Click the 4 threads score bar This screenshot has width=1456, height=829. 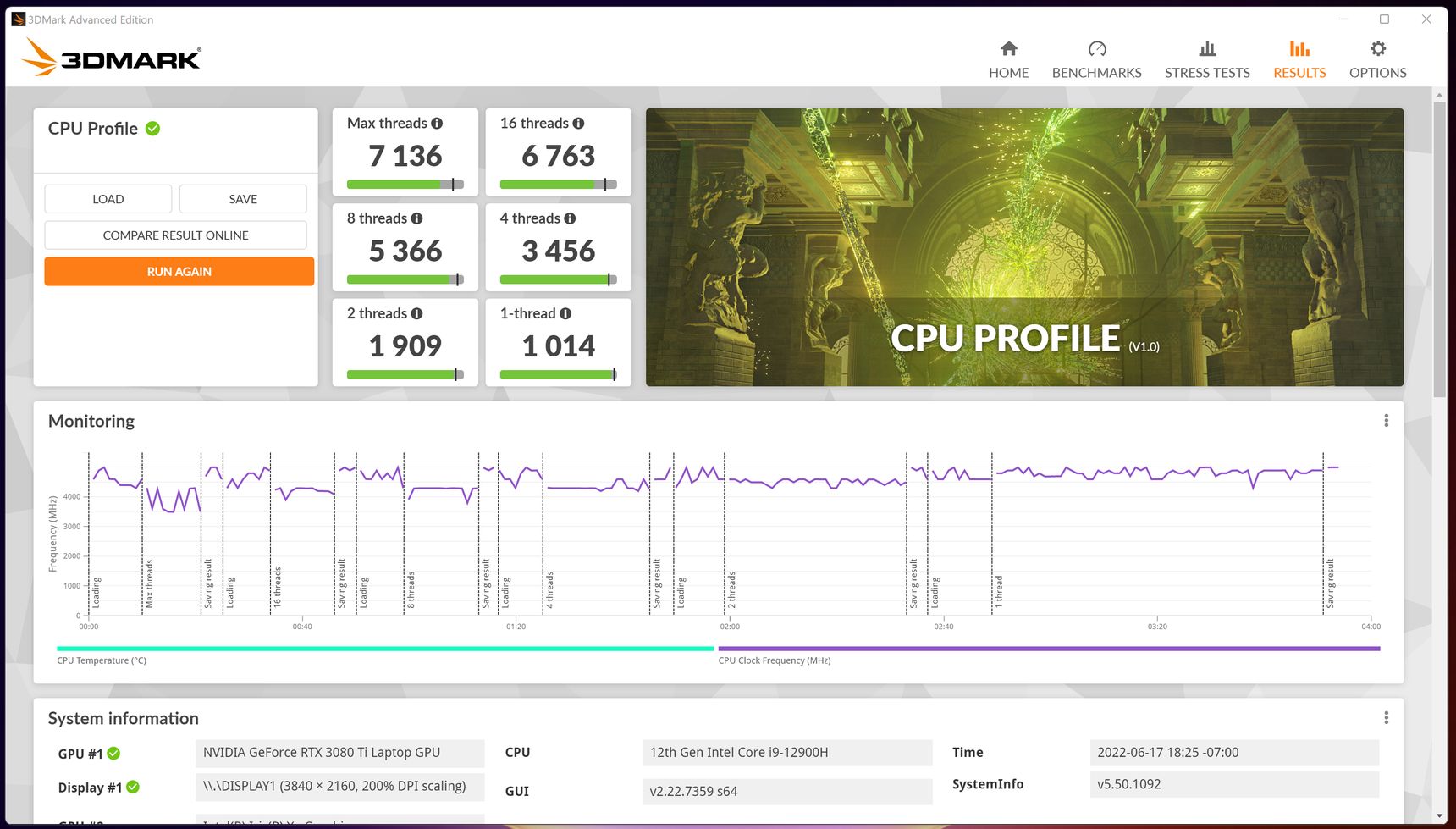pos(559,279)
